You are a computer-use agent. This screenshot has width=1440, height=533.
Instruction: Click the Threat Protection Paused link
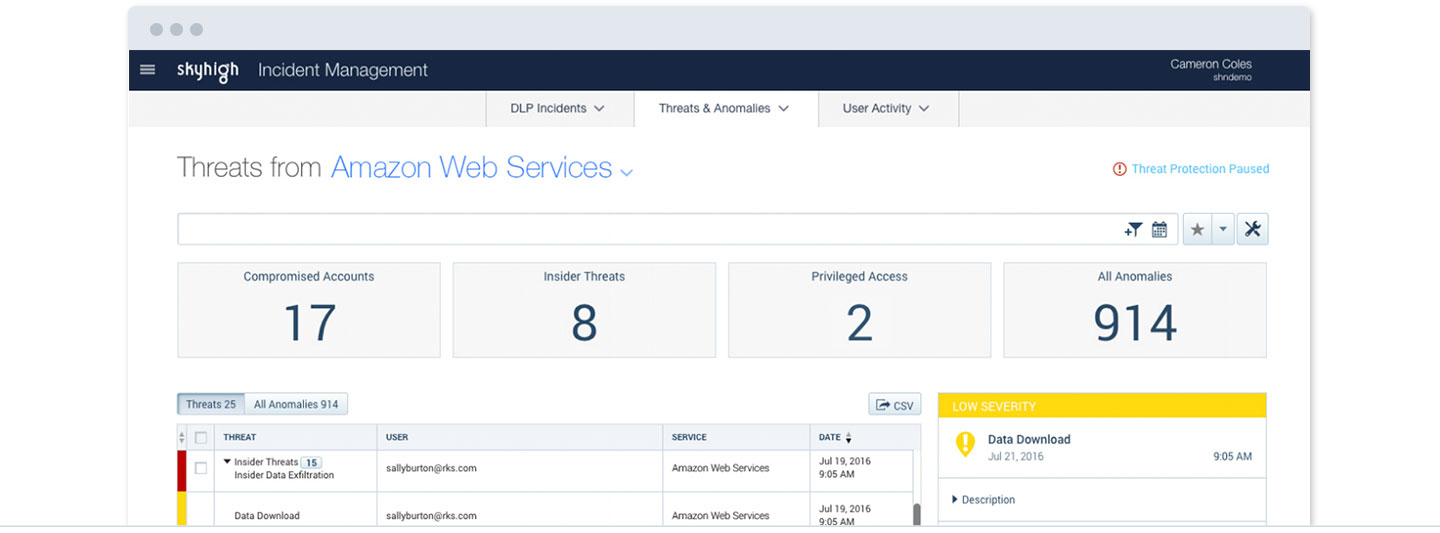pos(1200,169)
